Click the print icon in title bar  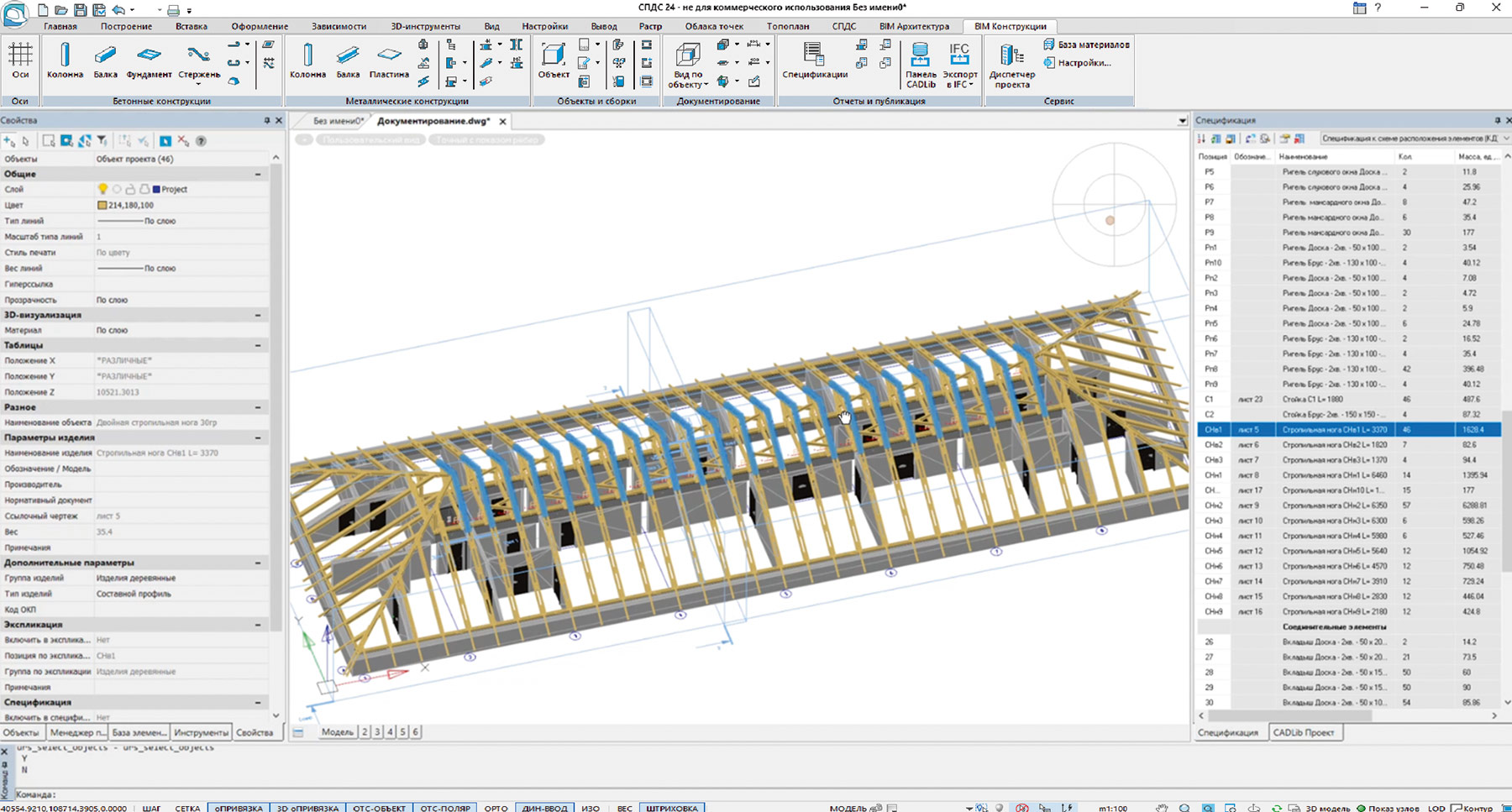(173, 10)
